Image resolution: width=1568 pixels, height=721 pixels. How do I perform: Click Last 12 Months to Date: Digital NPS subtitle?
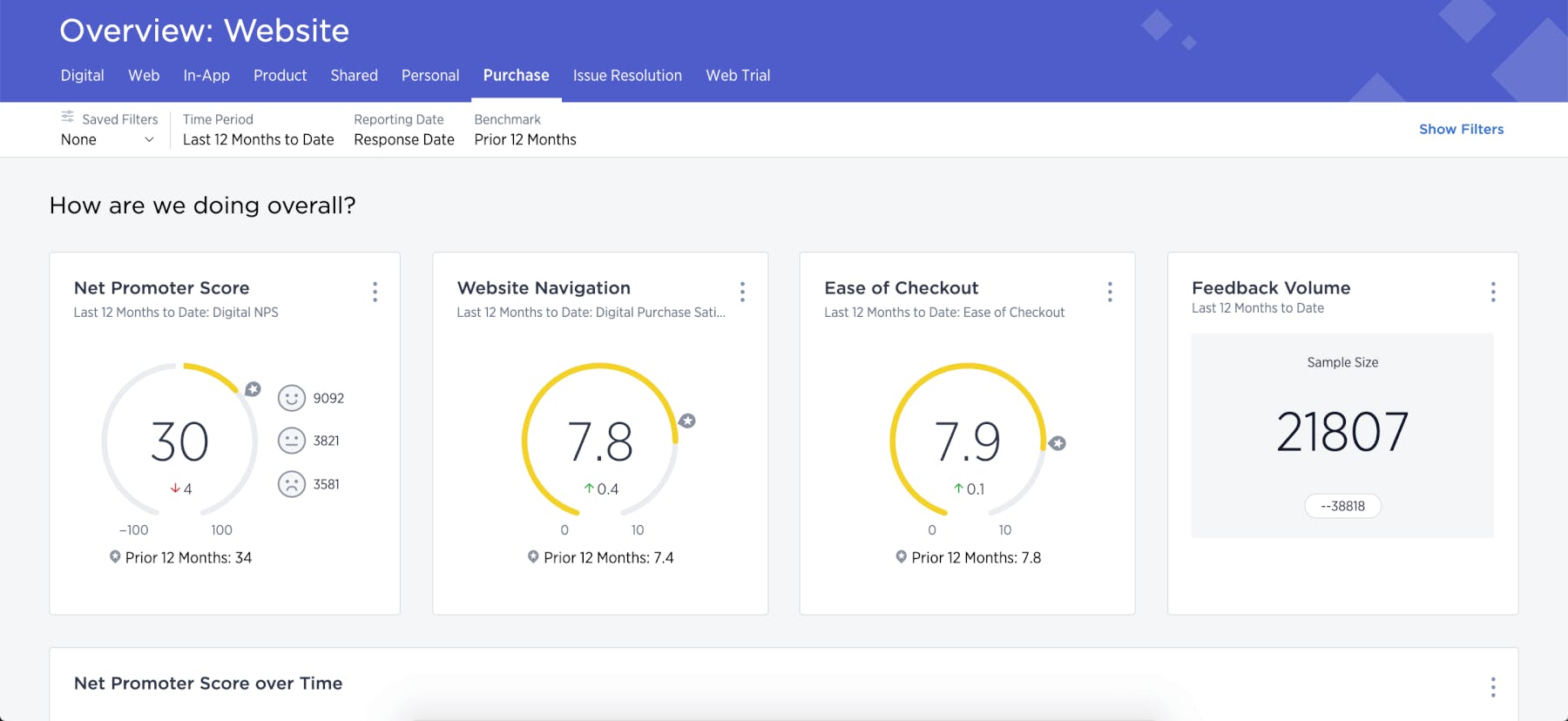[176, 312]
